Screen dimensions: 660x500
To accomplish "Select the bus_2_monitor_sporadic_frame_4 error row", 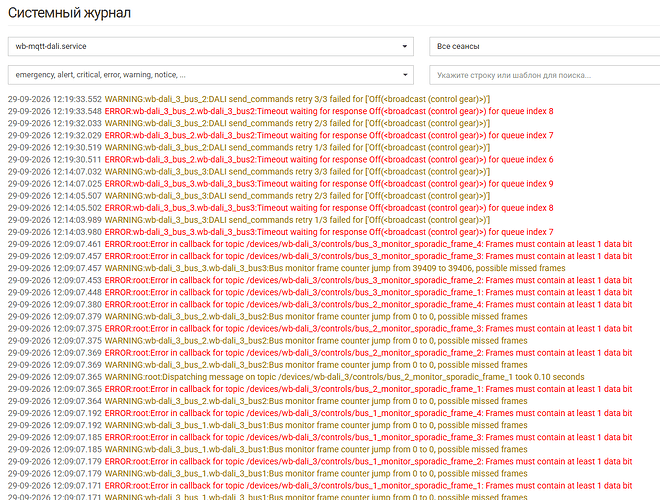I will coord(320,305).
